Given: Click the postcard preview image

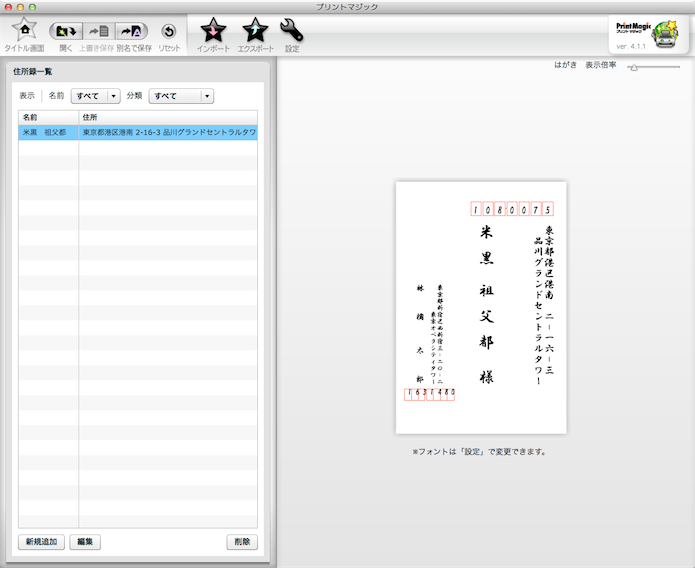Looking at the screenshot, I should (x=480, y=307).
